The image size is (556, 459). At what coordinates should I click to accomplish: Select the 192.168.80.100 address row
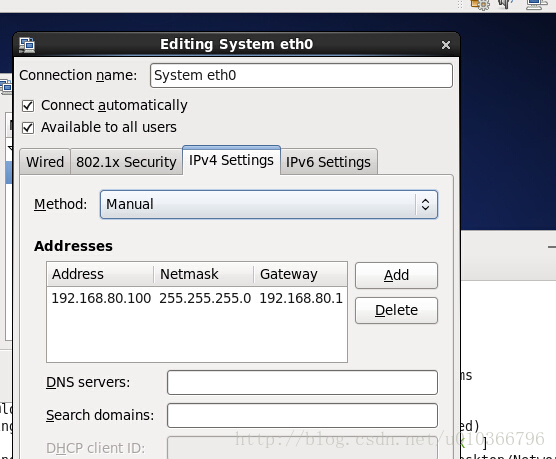(x=197, y=298)
